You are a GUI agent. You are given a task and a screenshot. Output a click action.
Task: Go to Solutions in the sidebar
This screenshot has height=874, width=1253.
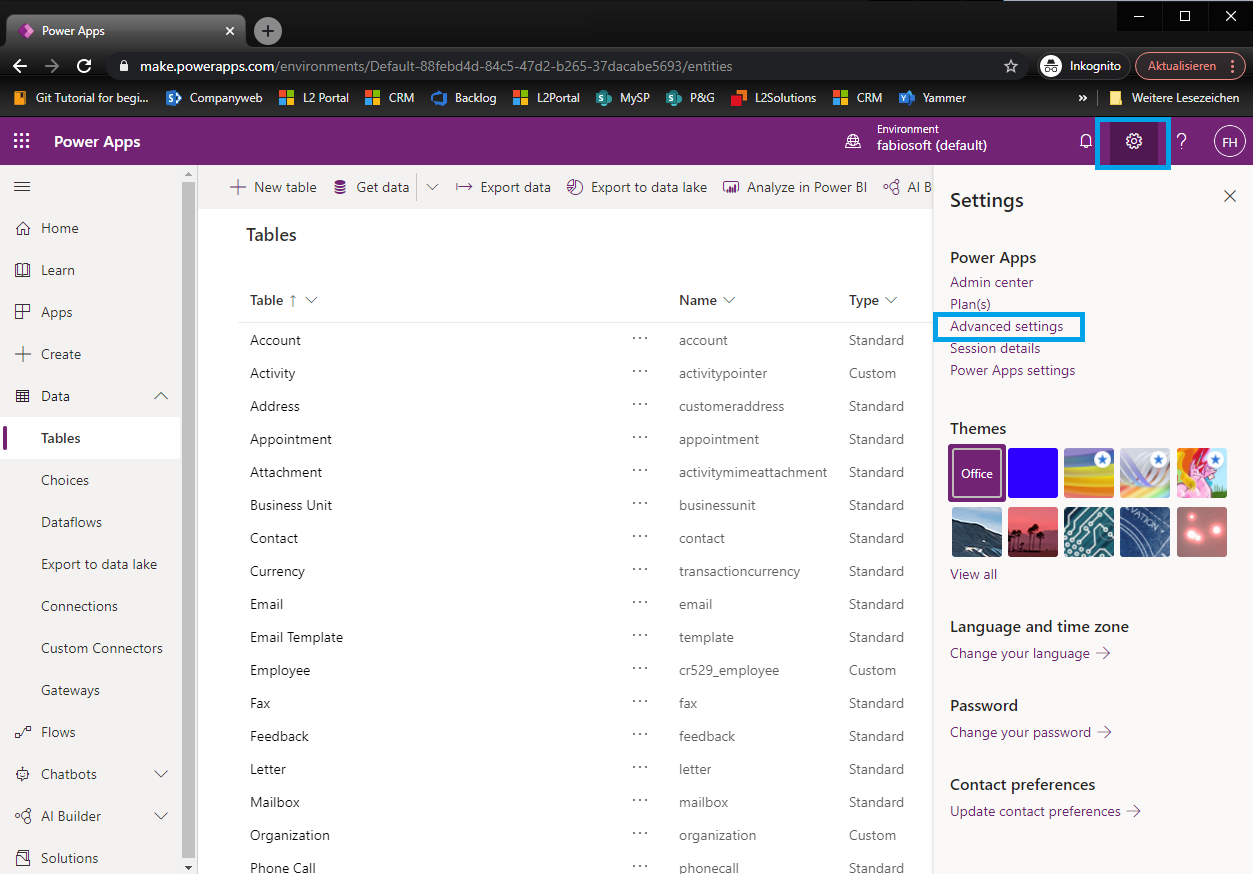point(69,858)
